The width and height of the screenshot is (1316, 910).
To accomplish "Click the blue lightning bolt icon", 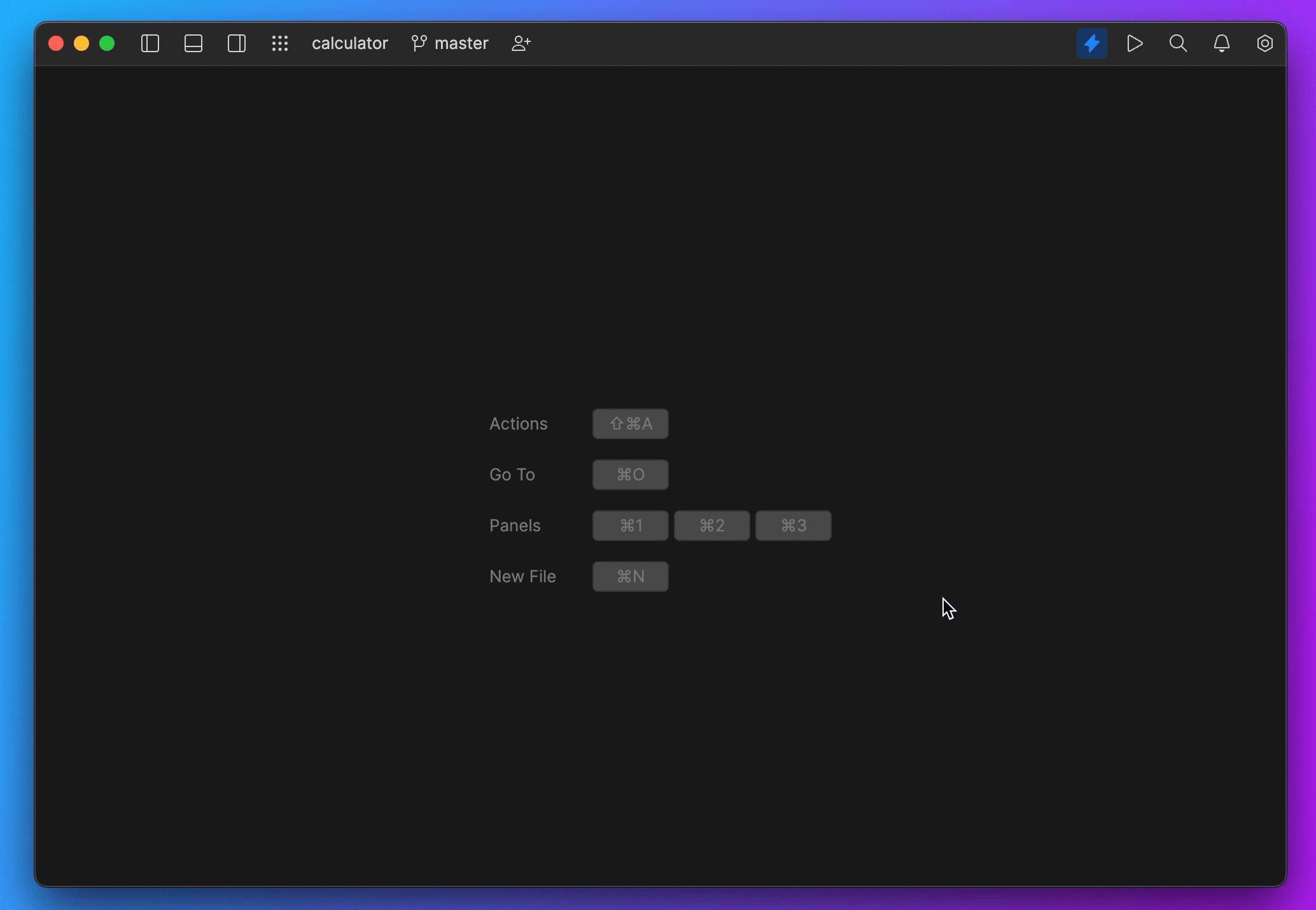I will pyautogui.click(x=1091, y=43).
